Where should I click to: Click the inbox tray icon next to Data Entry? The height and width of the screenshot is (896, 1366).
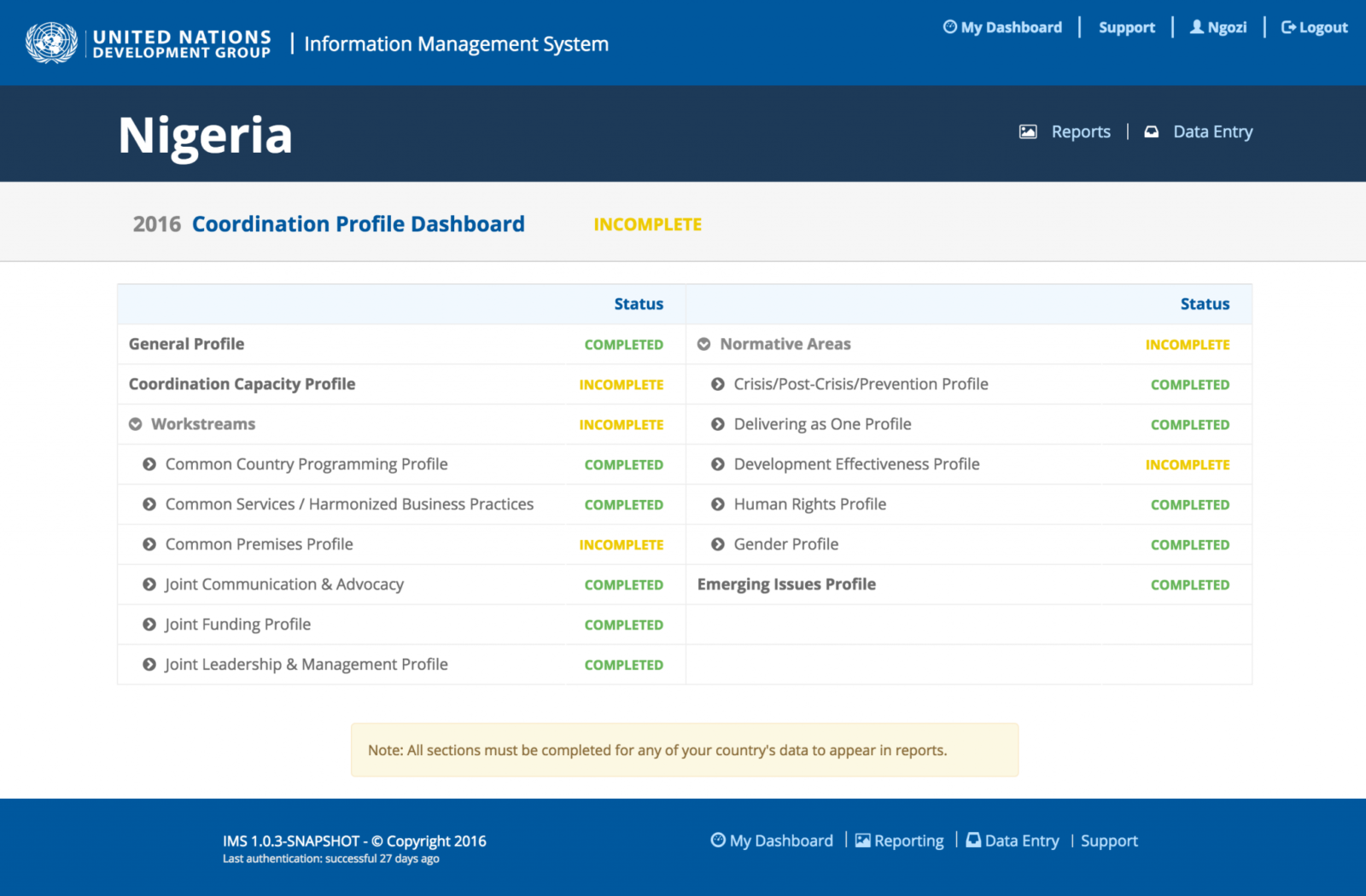click(1152, 131)
